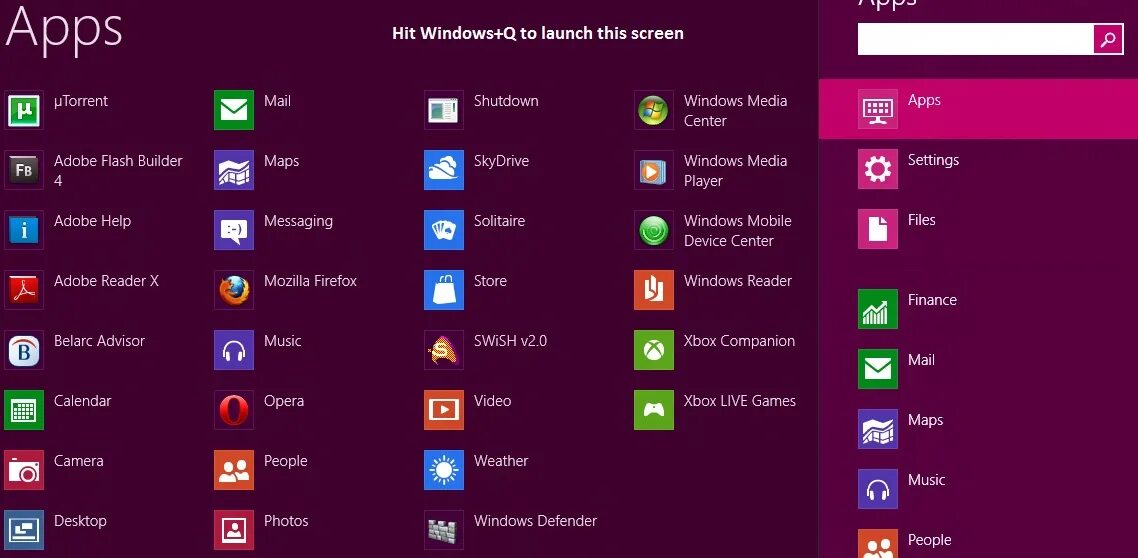Click the 'Windows Defender' label text
The height and width of the screenshot is (558, 1138).
click(x=535, y=521)
